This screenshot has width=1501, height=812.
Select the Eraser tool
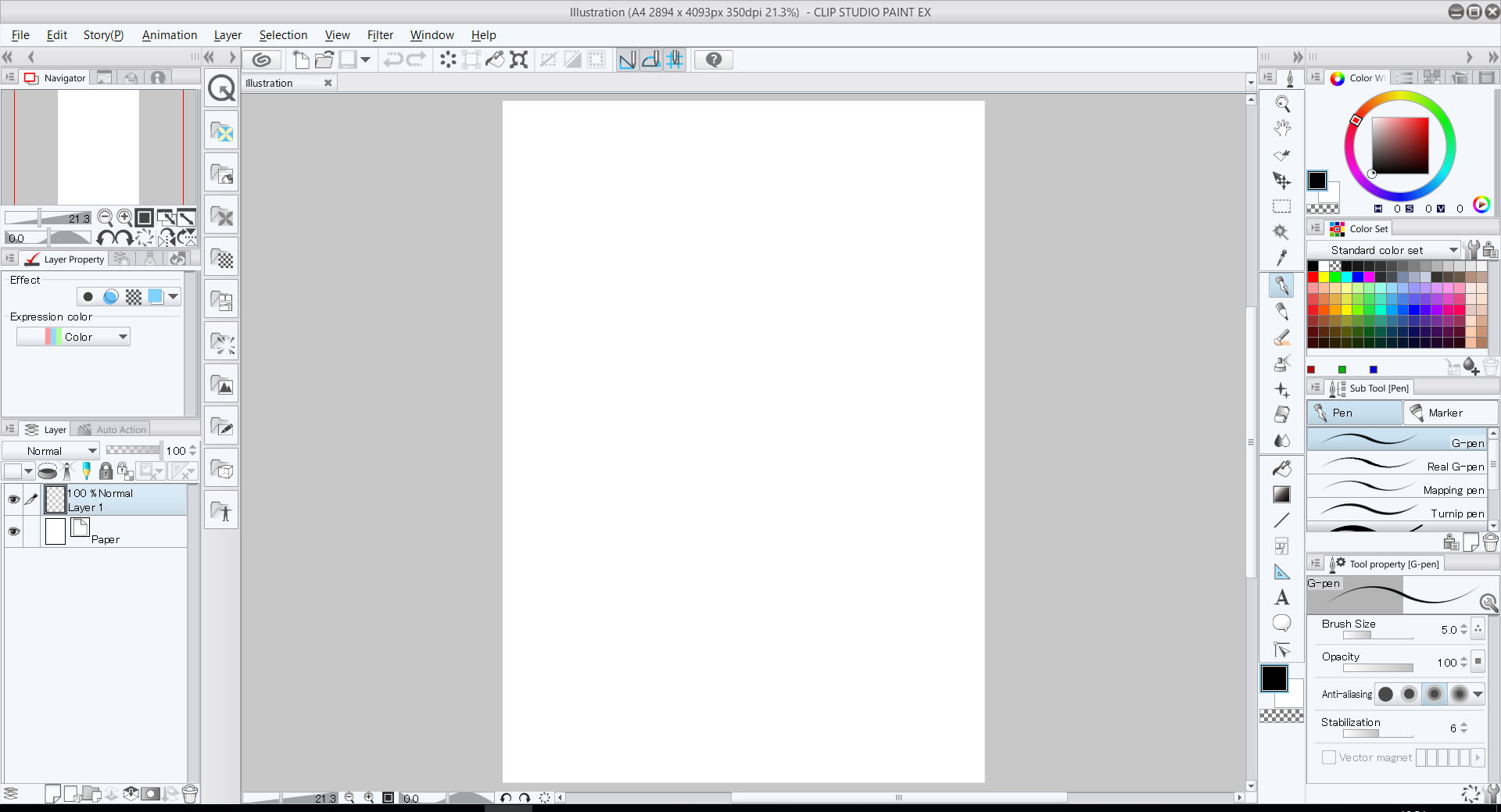point(1282,414)
